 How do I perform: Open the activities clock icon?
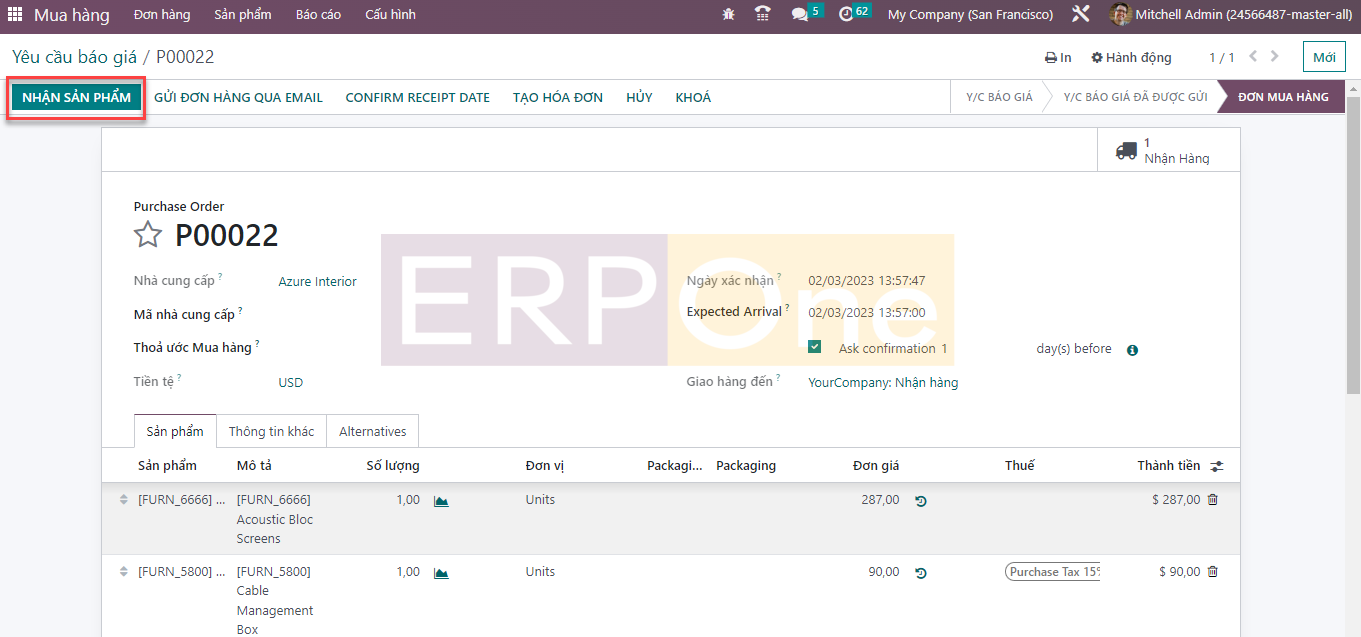point(846,15)
